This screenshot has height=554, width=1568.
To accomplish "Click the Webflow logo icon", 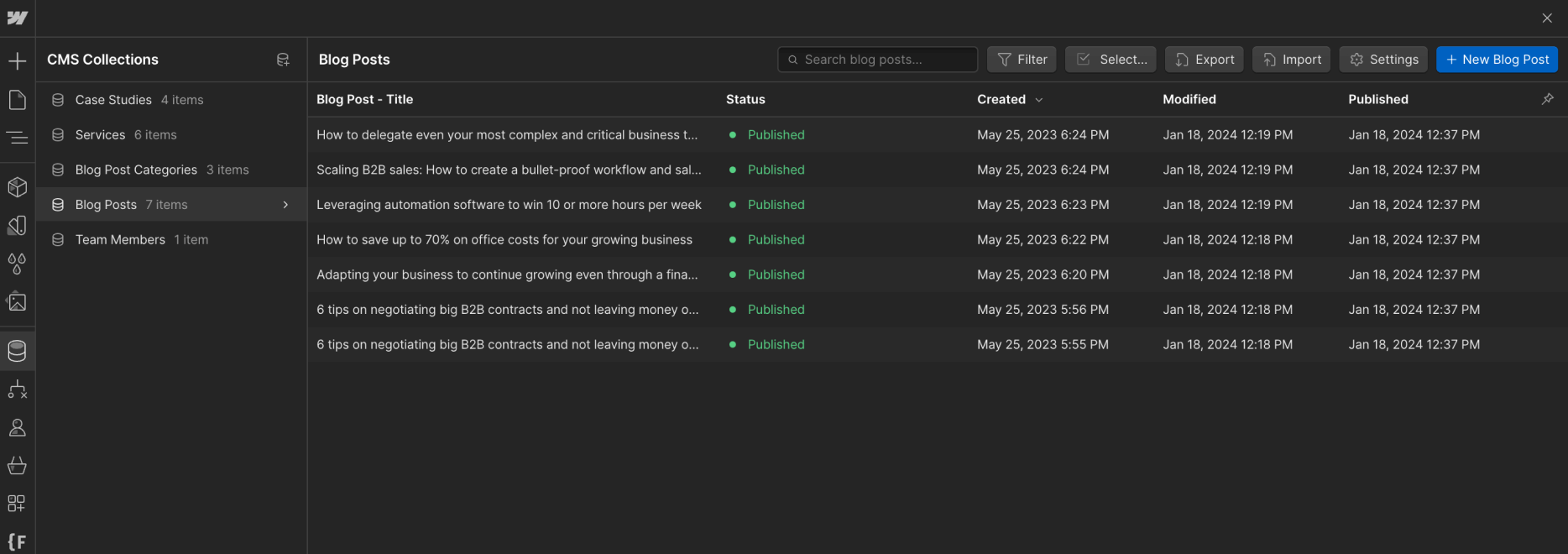I will 17,18.
